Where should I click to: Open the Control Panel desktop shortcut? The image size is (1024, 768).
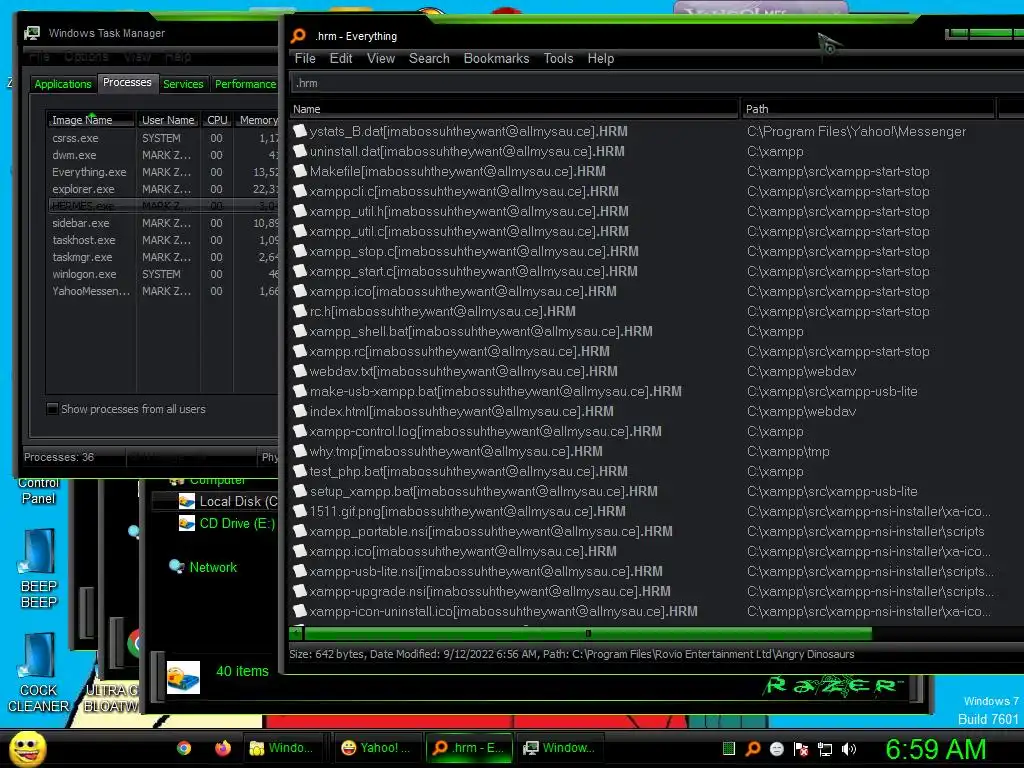pos(39,491)
